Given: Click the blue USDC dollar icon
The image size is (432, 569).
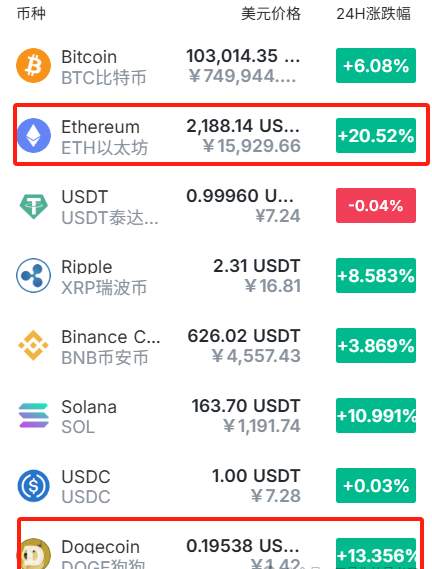Looking at the screenshot, I should click(33, 486).
